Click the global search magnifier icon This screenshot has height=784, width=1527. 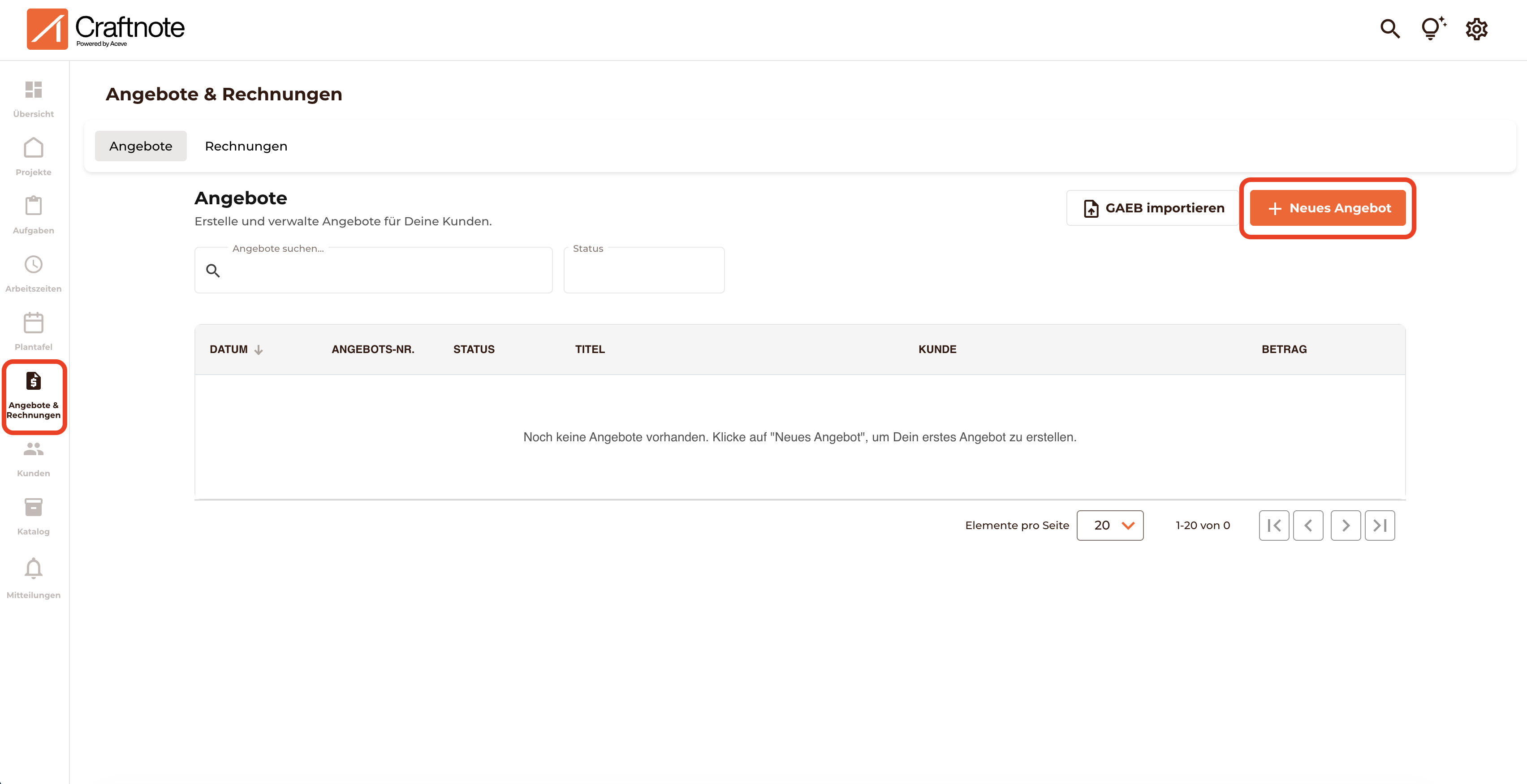[x=1389, y=28]
